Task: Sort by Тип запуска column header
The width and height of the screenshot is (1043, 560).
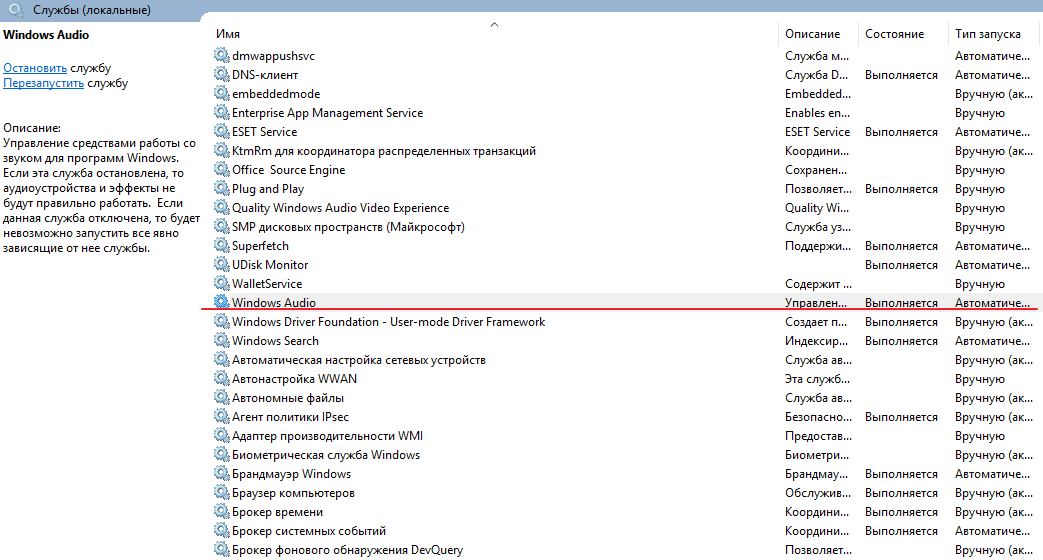Action: (x=989, y=34)
